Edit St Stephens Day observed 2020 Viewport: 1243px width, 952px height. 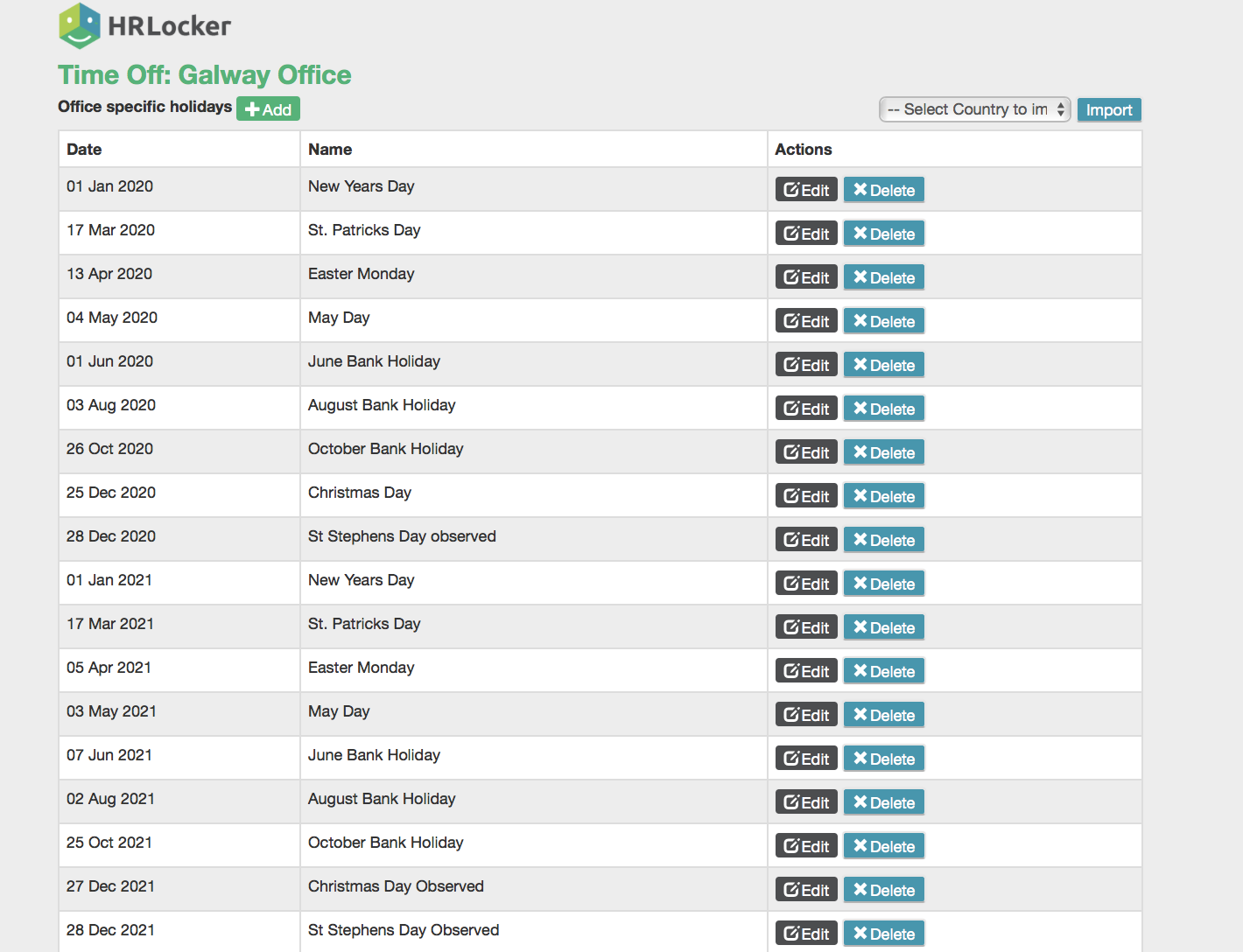pyautogui.click(x=806, y=540)
